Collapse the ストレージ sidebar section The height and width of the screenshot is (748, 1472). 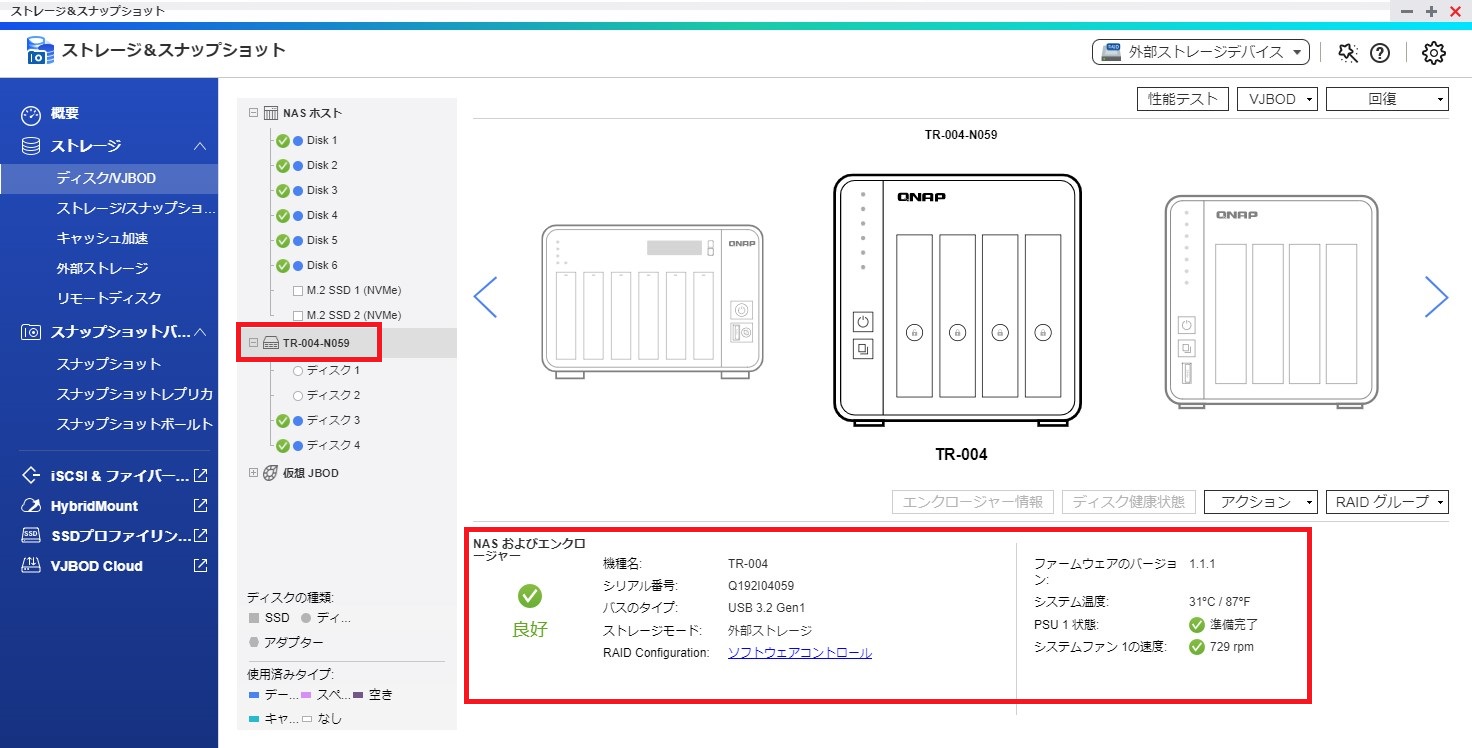[x=200, y=146]
